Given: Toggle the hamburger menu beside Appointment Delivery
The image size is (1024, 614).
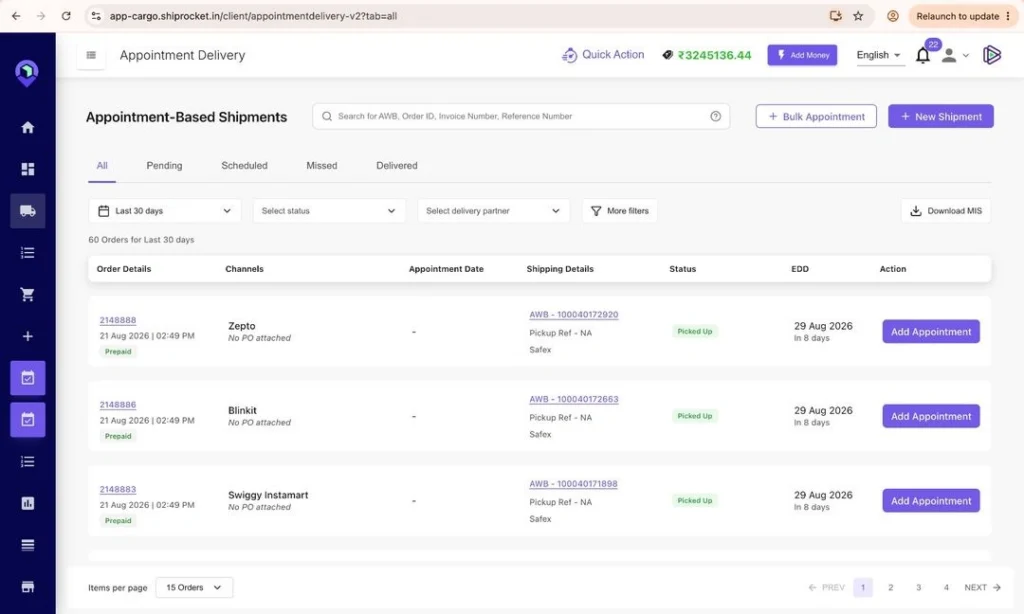Looking at the screenshot, I should coord(91,56).
